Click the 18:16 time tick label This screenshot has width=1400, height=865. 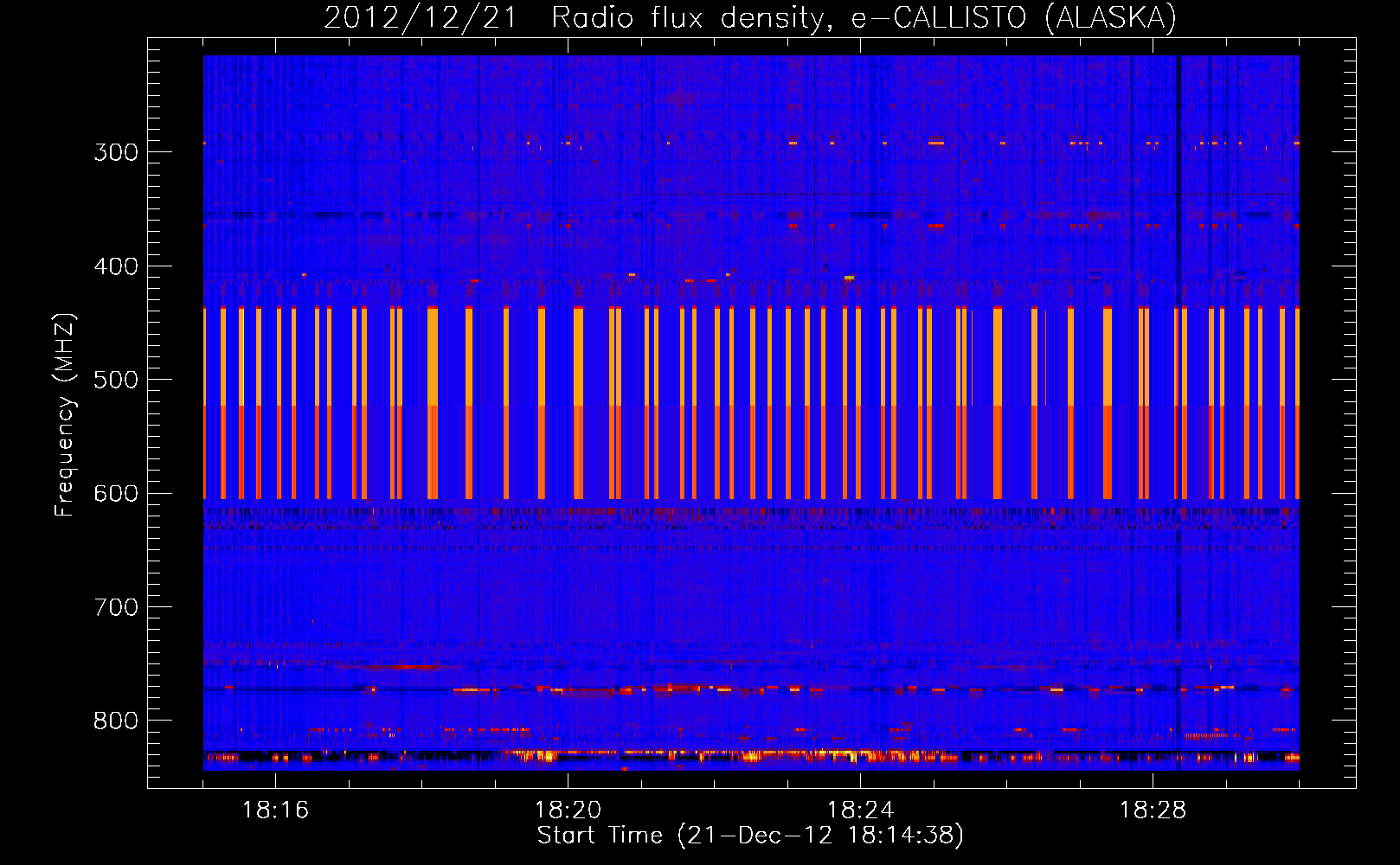coord(275,811)
